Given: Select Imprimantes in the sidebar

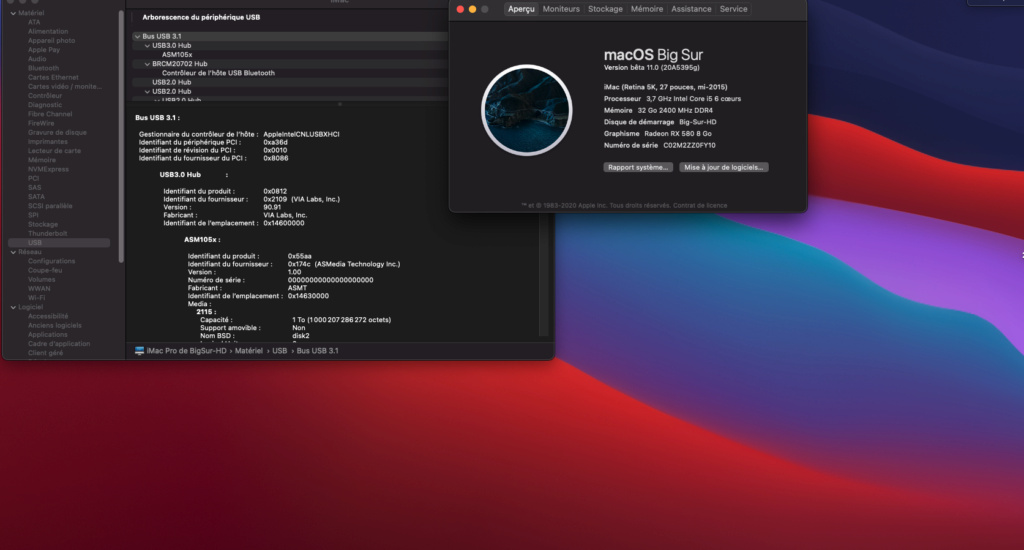Looking at the screenshot, I should point(48,142).
